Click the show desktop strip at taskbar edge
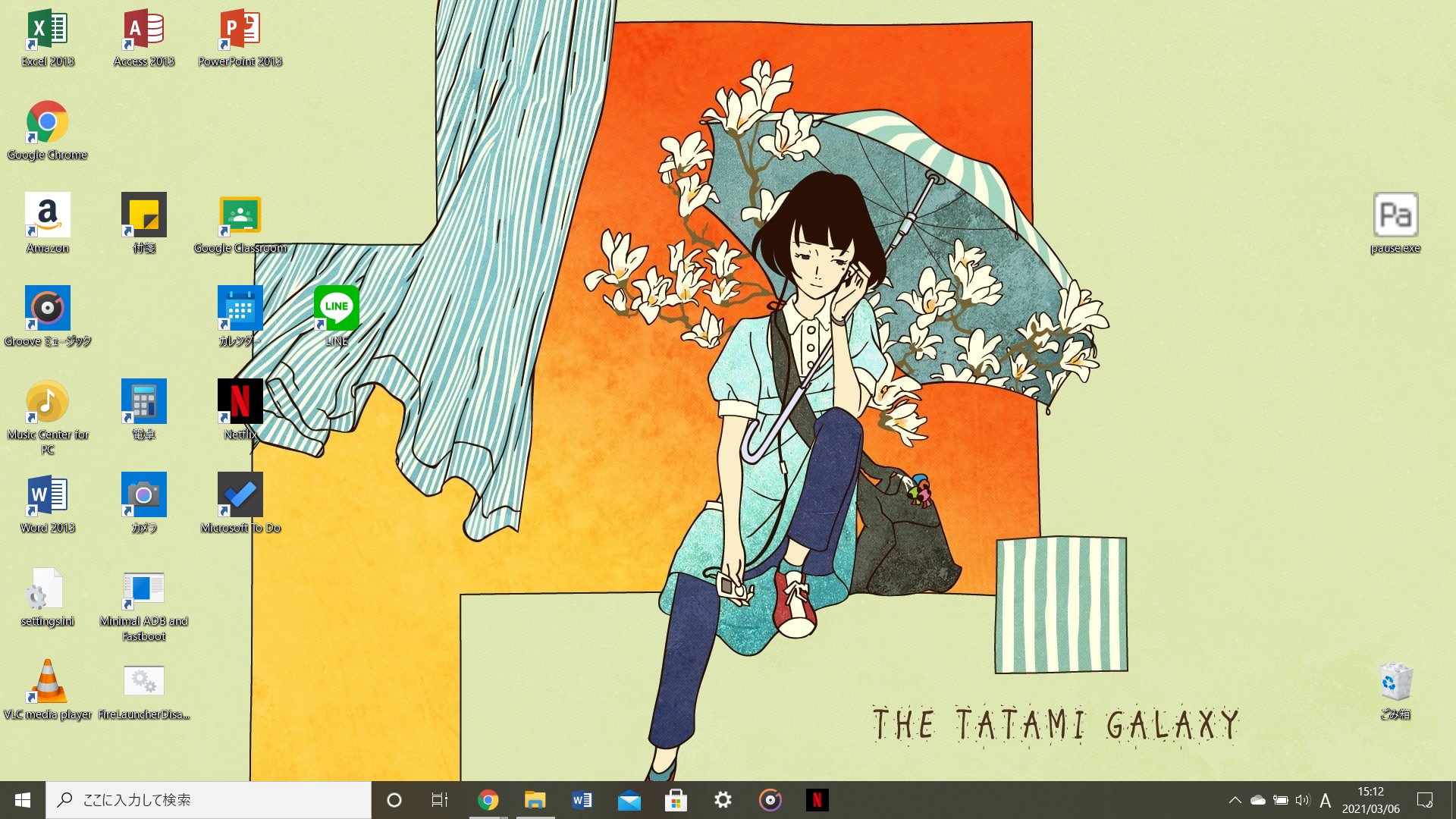This screenshot has height=819, width=1456. [1452, 800]
